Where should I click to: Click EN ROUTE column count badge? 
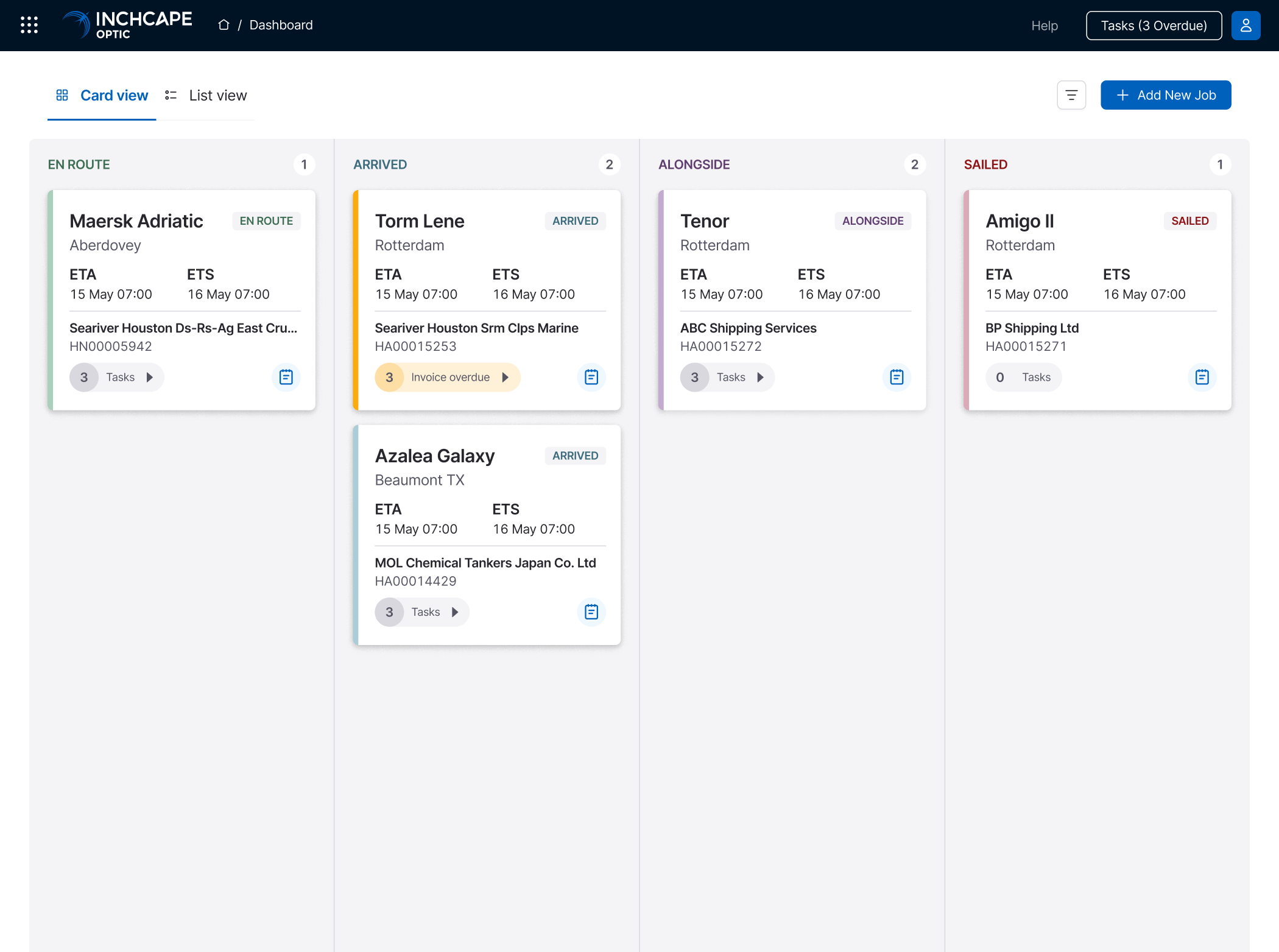pos(304,164)
